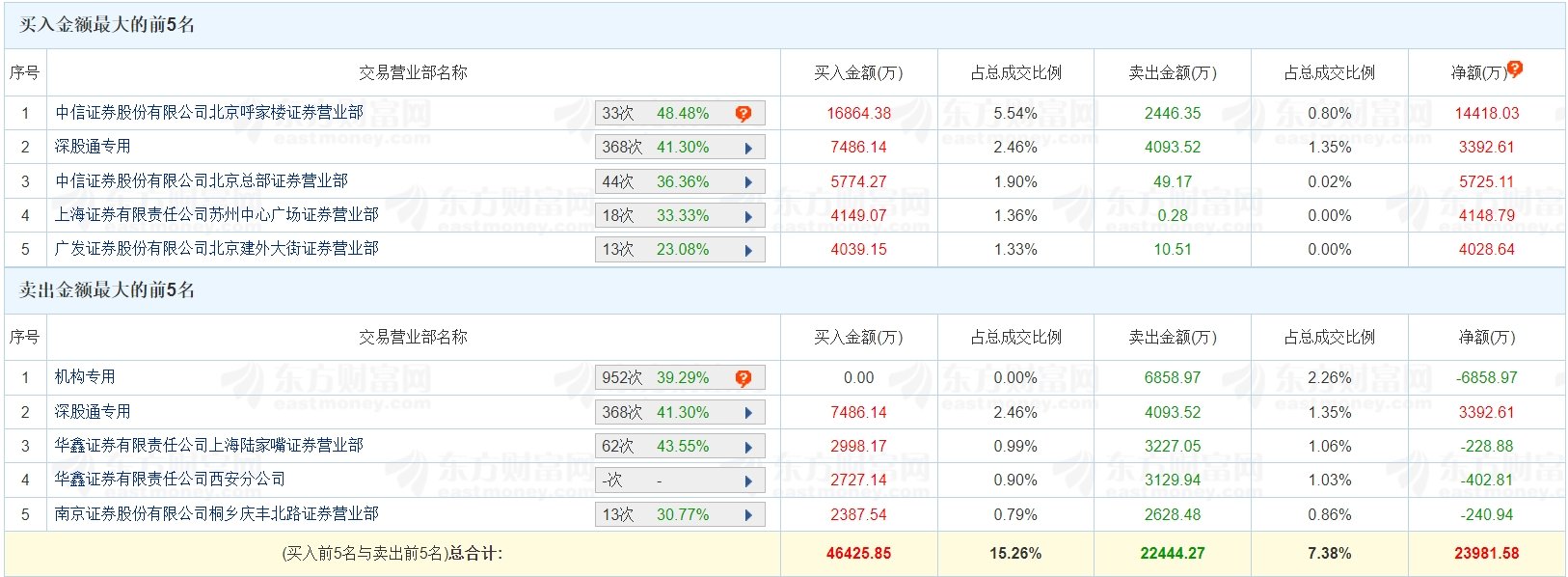This screenshot has width=1568, height=577.
Task: Open the 华鑫证券有限责任公司西安分公司 link
Action: (x=170, y=480)
